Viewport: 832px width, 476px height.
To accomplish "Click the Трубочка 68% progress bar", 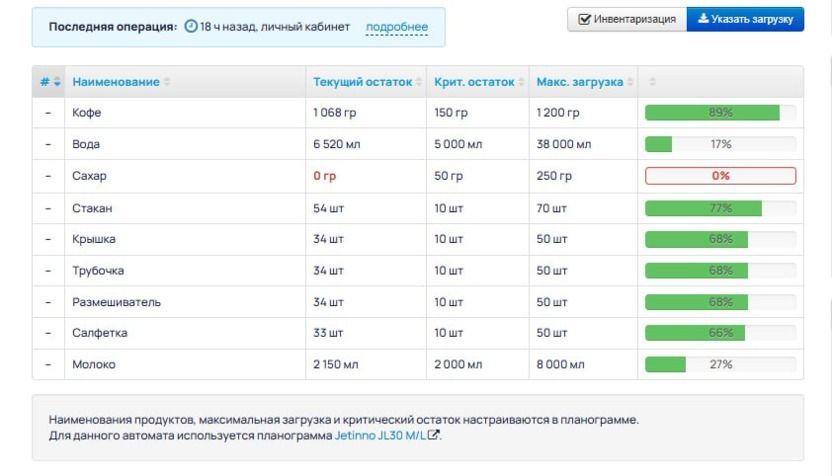I will [720, 271].
